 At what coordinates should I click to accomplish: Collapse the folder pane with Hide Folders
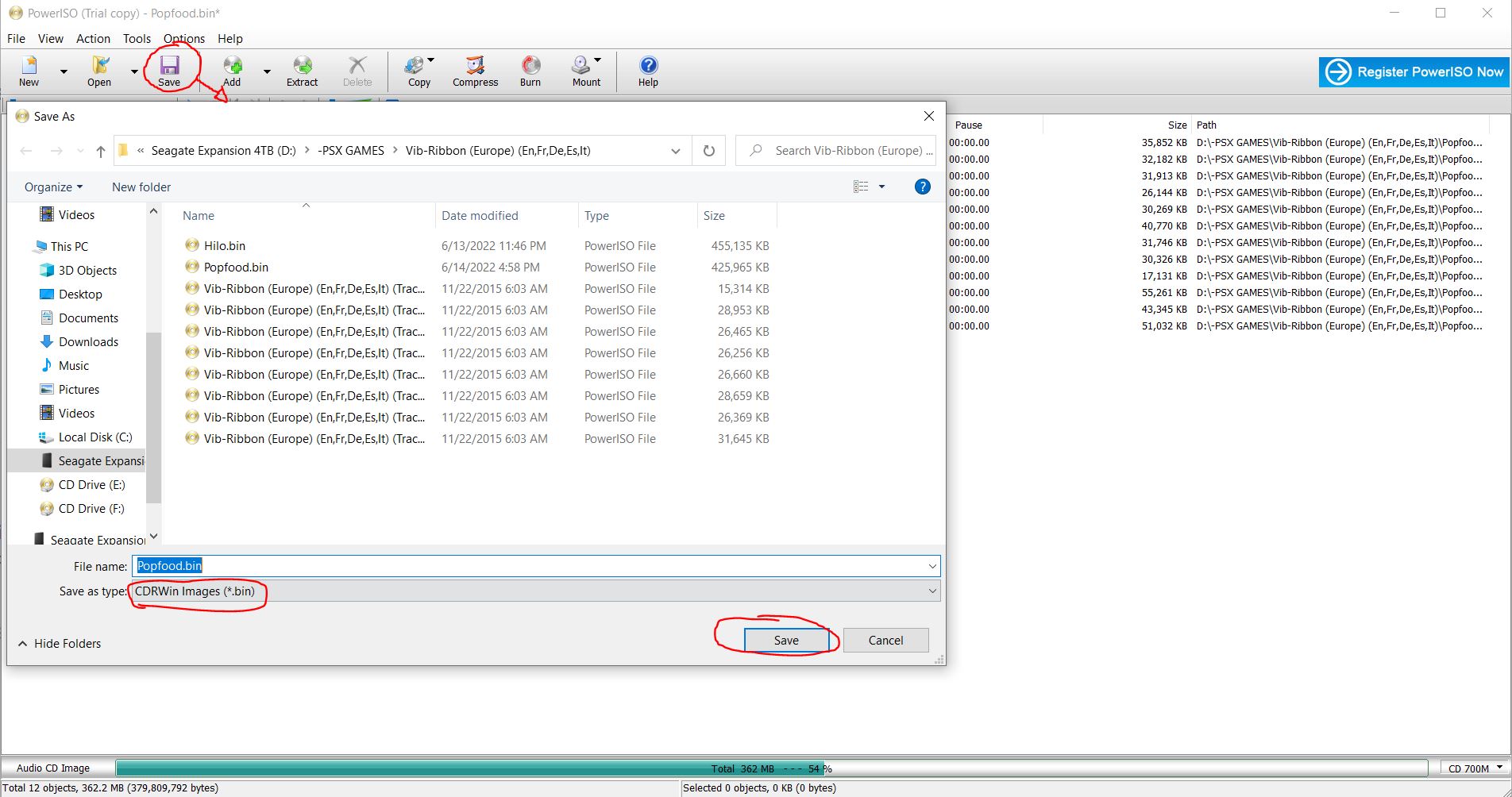[x=60, y=644]
